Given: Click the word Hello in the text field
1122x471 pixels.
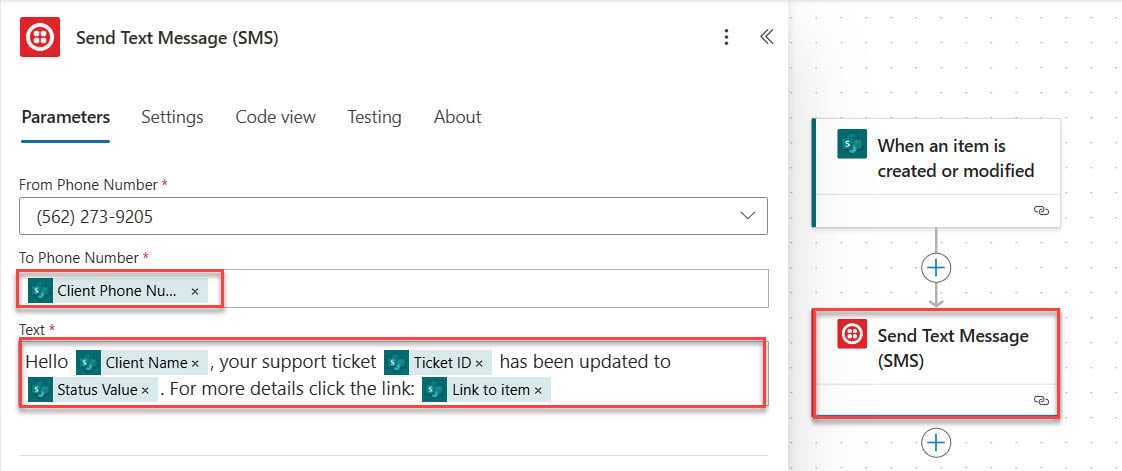Looking at the screenshot, I should pyautogui.click(x=47, y=362).
